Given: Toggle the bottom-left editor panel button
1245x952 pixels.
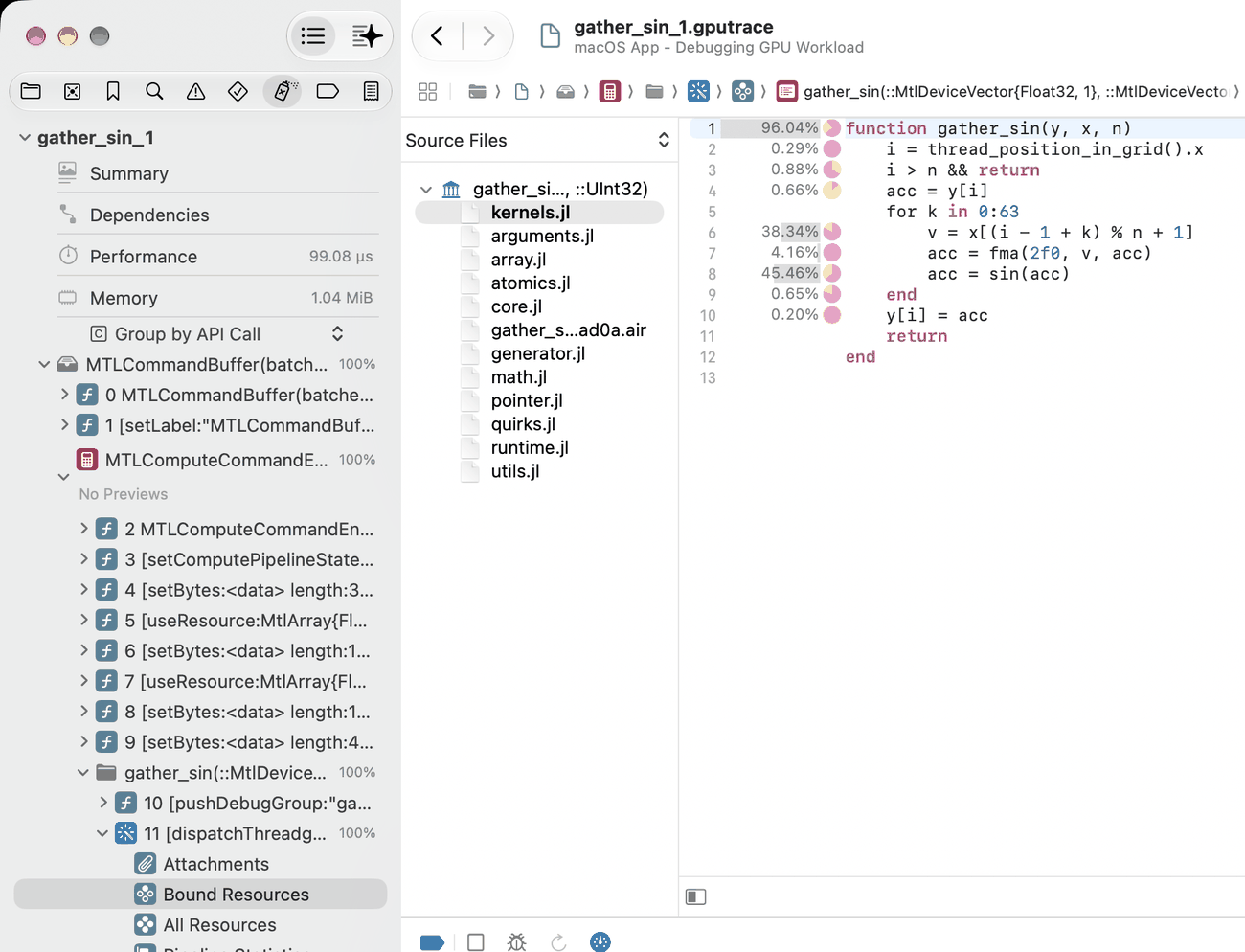Looking at the screenshot, I should coord(696,896).
